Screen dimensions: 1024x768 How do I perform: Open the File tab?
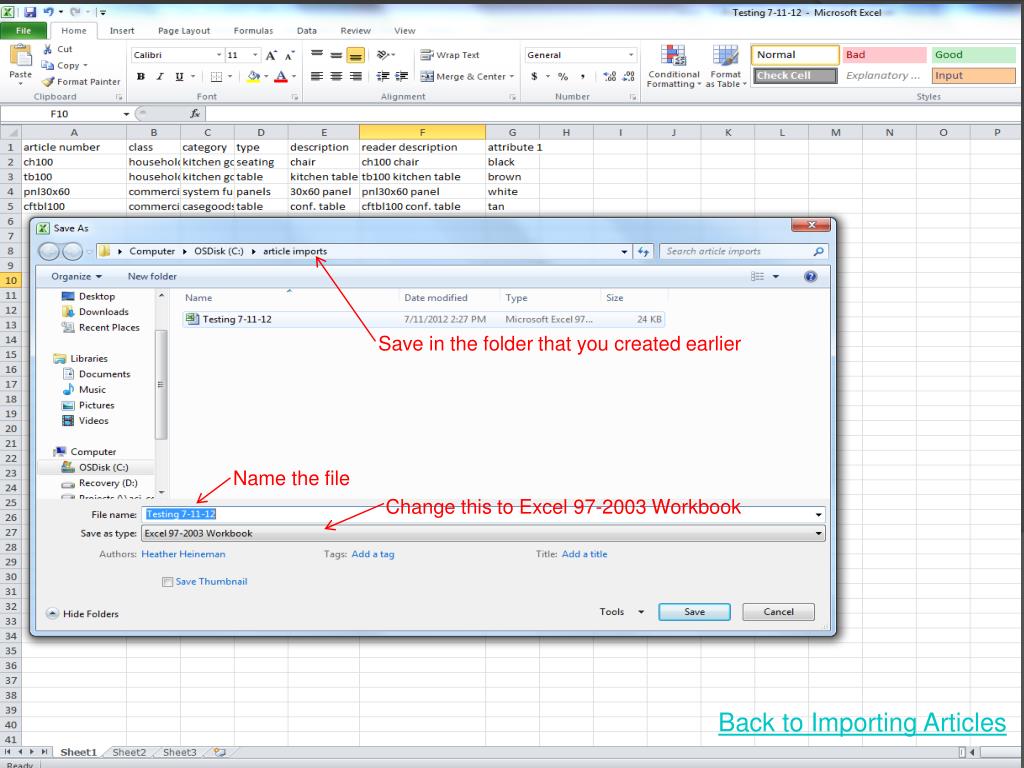pos(24,31)
